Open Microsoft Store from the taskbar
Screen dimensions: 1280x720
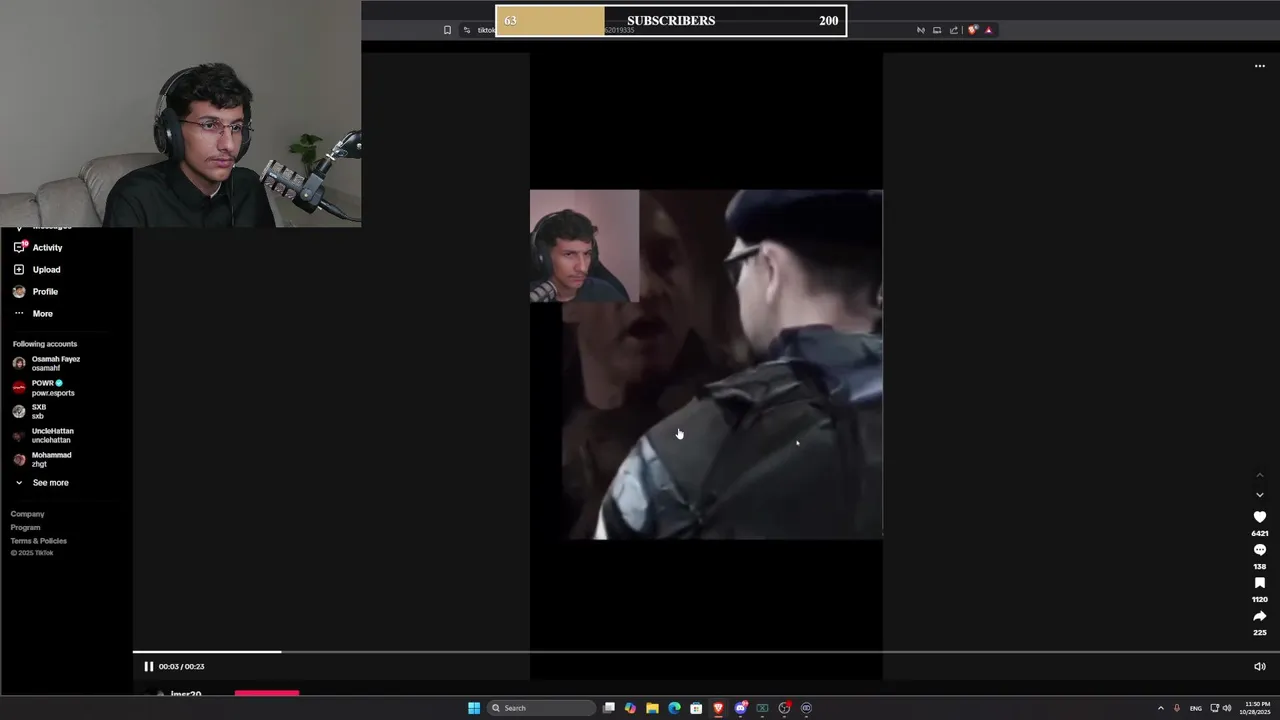click(x=696, y=708)
